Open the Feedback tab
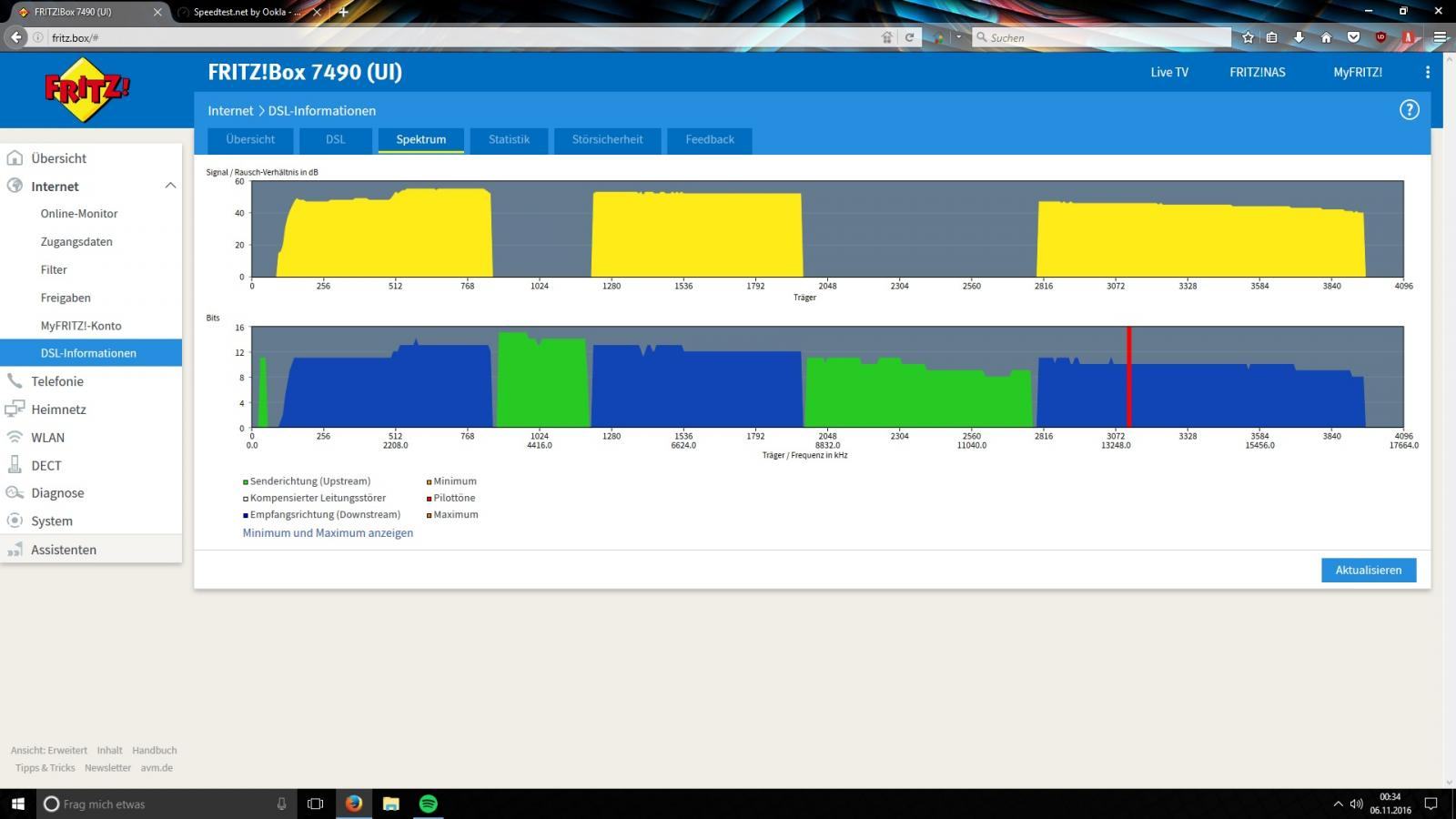Screen dimensions: 1456x819 pos(710,139)
